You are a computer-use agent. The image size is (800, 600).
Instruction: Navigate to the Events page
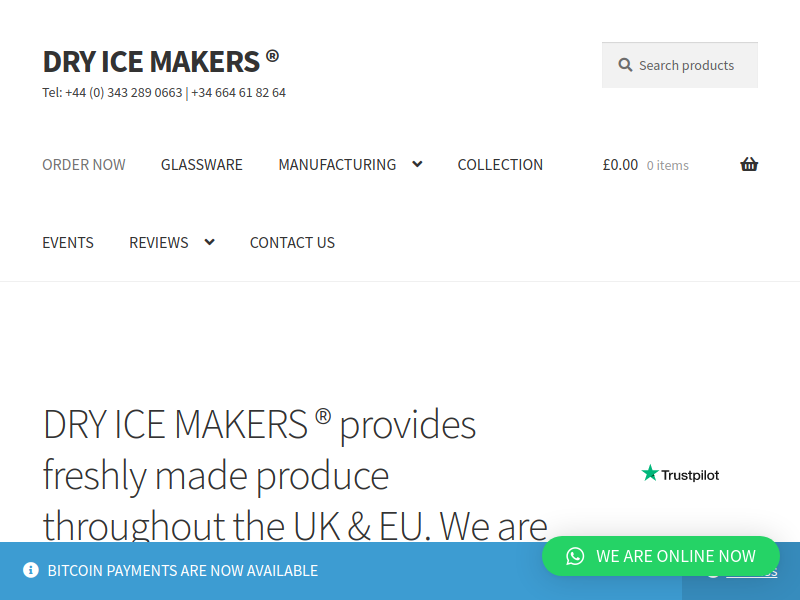pyautogui.click(x=68, y=243)
